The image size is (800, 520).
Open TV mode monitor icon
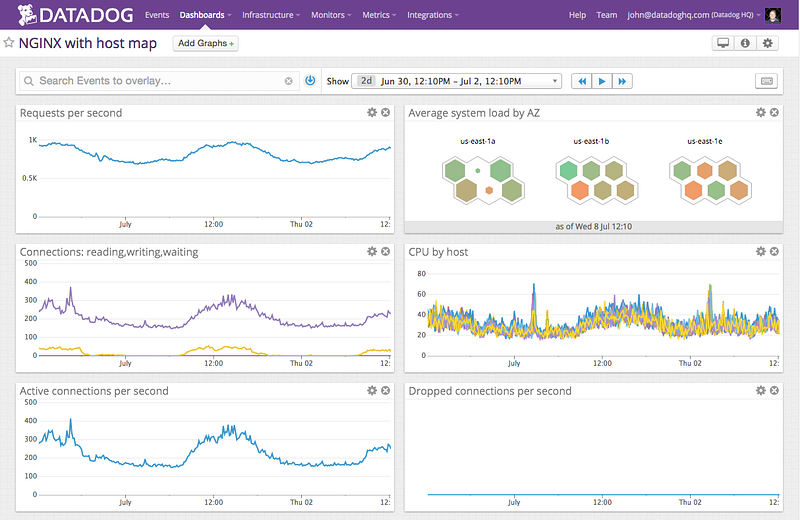[723, 43]
